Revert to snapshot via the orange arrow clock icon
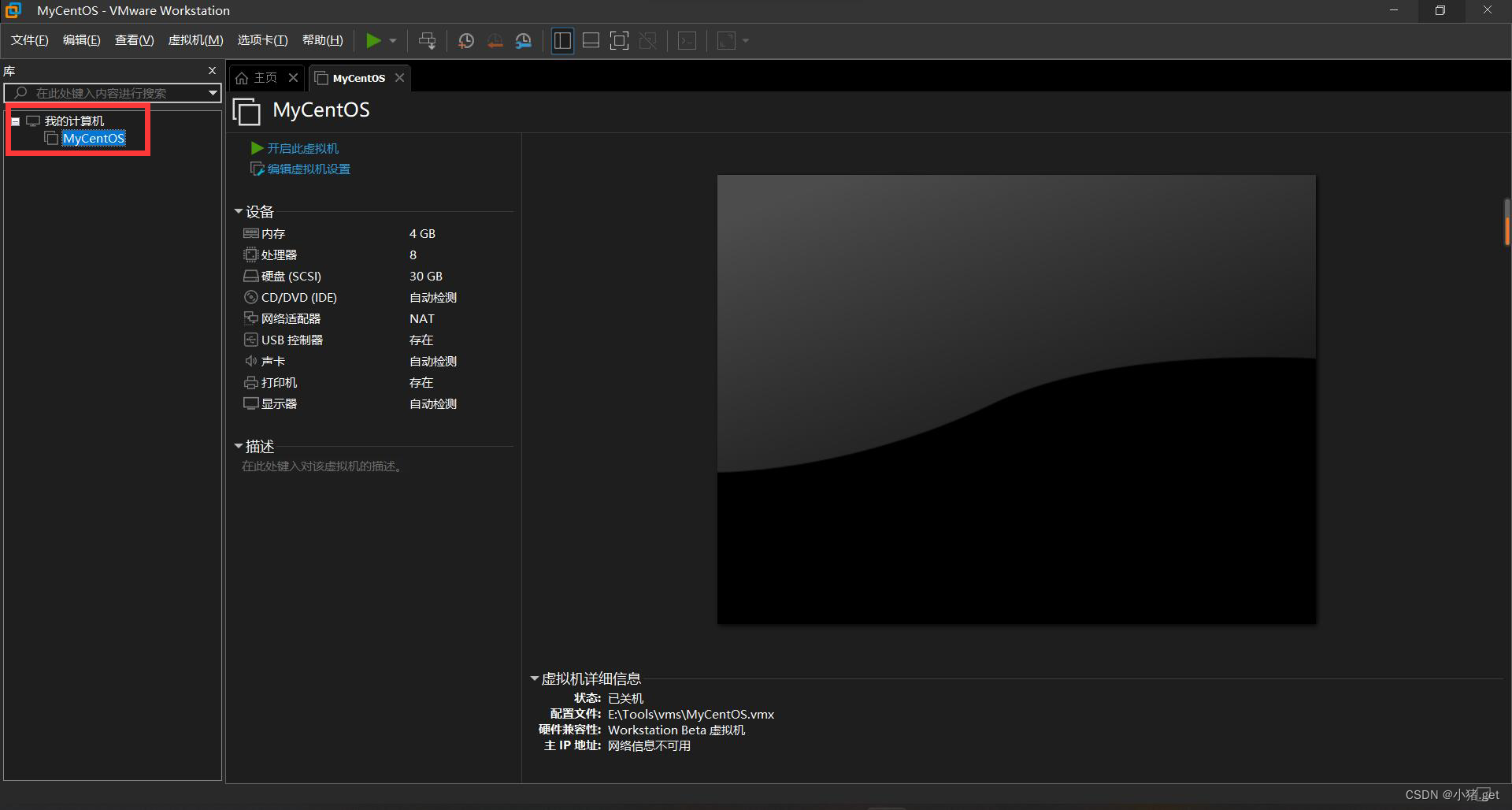Viewport: 1512px width, 810px height. pos(495,41)
